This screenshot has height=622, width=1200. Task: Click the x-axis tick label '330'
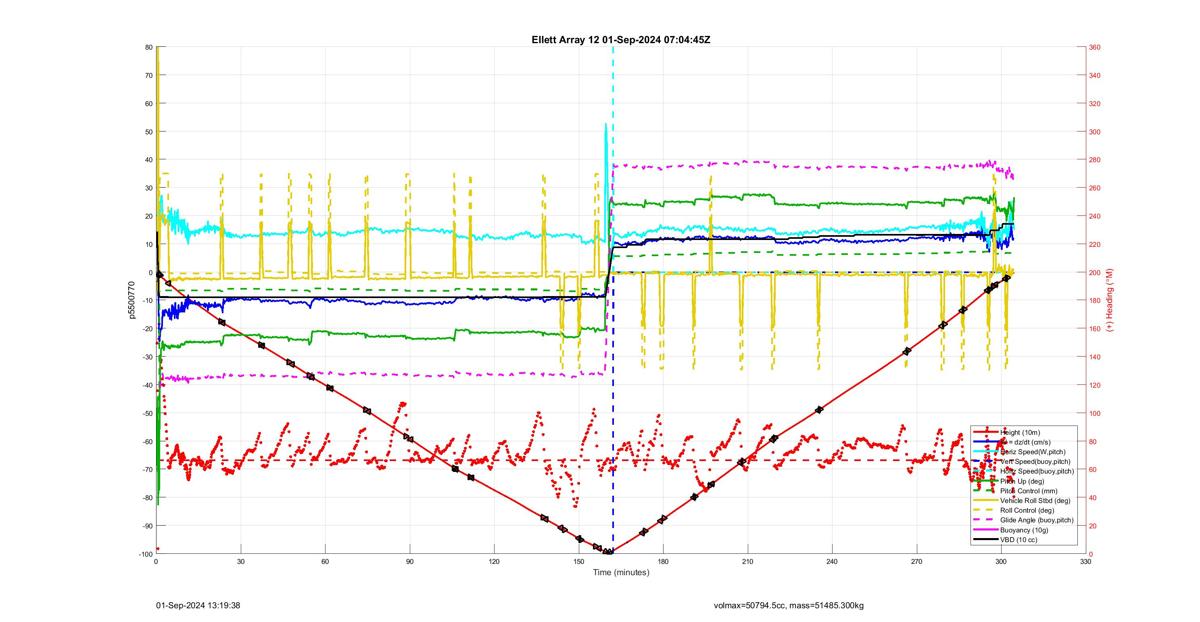pos(1086,563)
